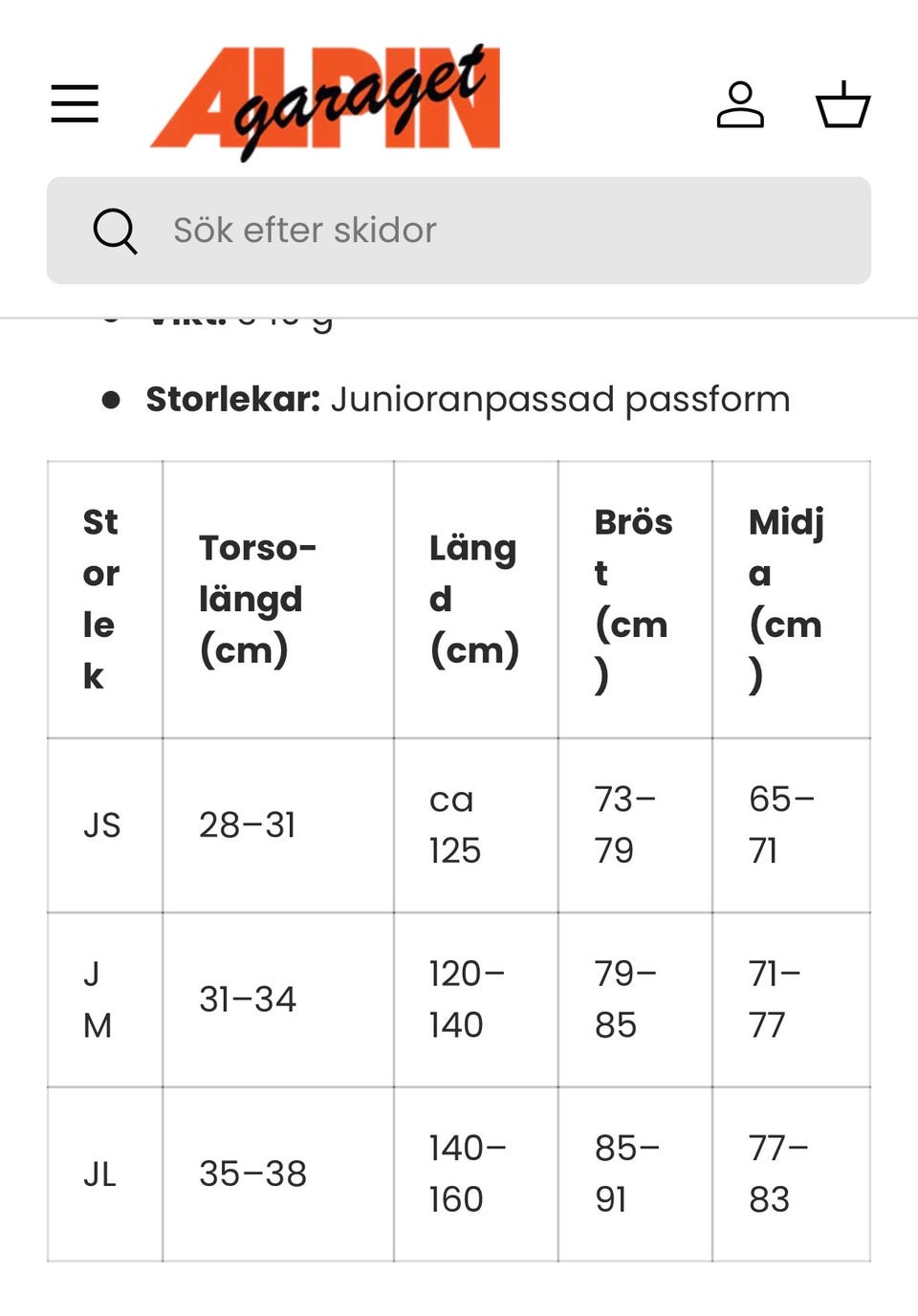The image size is (918, 1316).
Task: Click the '28–31' torso length cell
Action: pyautogui.click(x=248, y=824)
